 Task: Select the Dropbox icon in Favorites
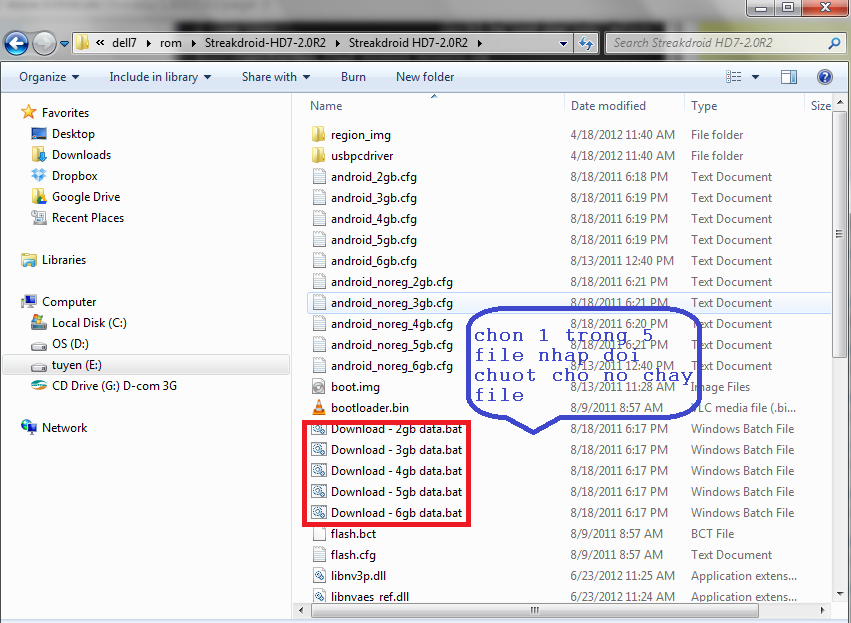(x=40, y=176)
